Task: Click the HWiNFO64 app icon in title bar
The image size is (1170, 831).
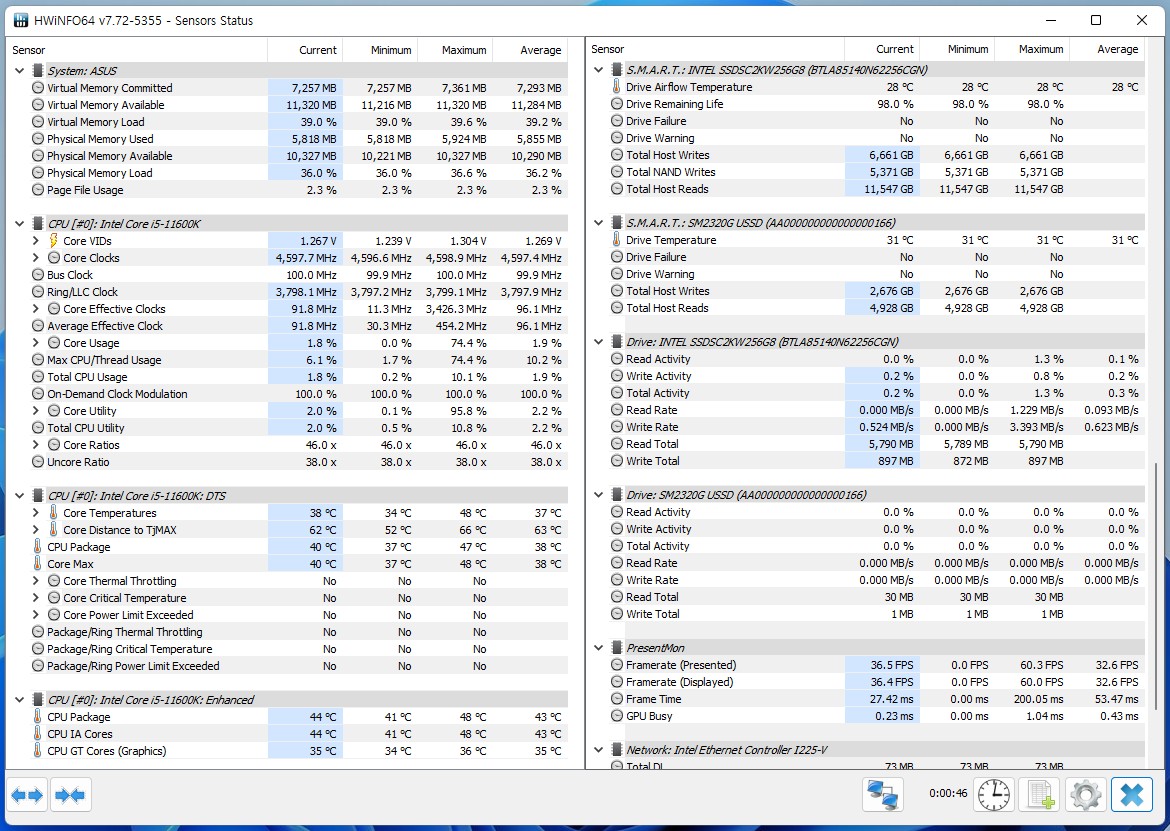Action: click(x=21, y=20)
